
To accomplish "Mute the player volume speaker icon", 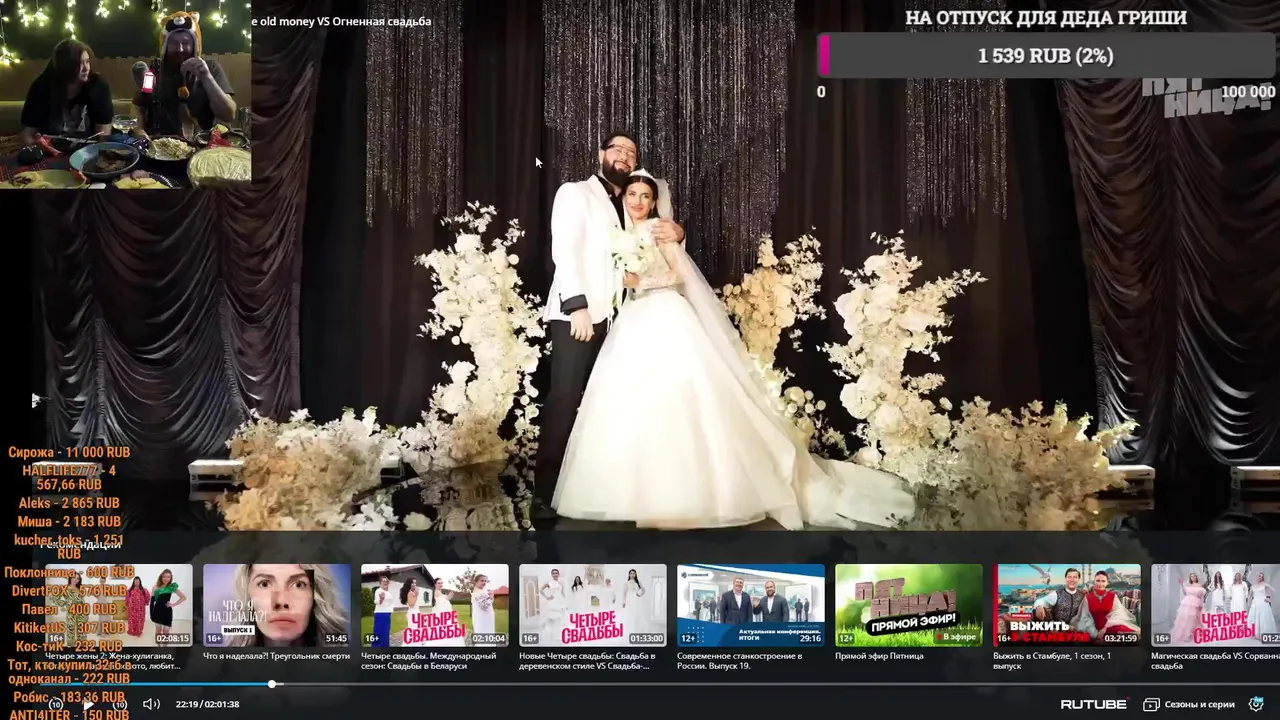I will click(x=151, y=704).
